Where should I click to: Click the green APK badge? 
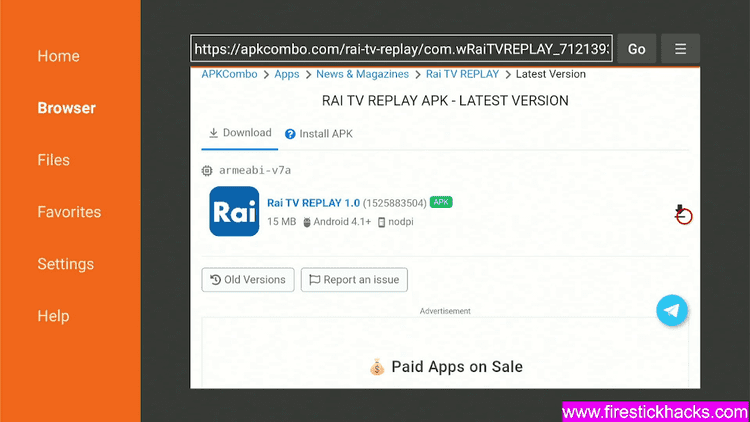[441, 202]
